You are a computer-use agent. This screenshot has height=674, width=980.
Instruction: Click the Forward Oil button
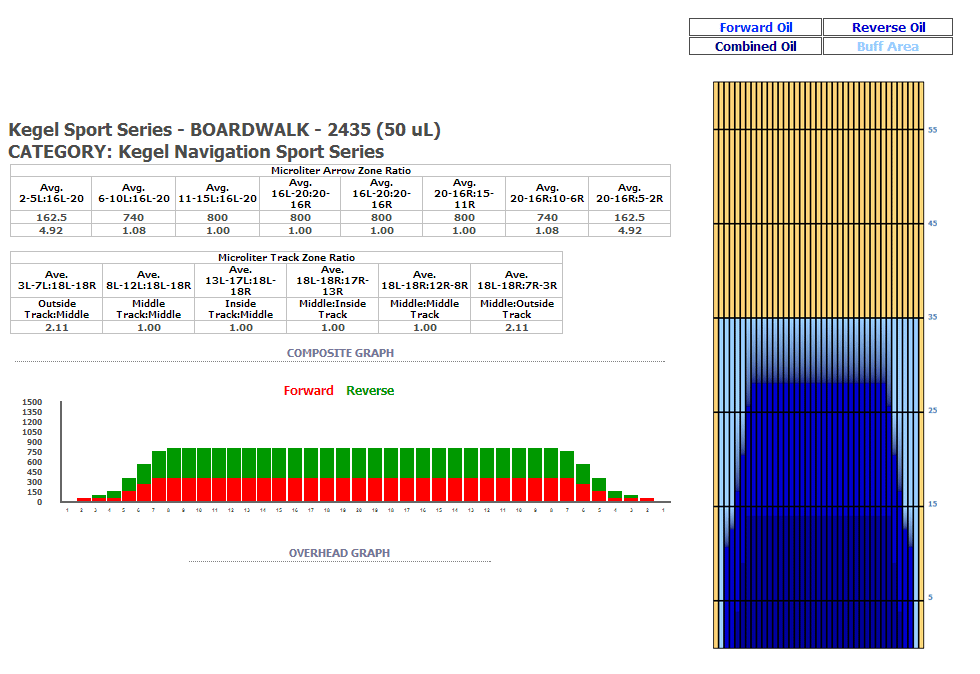click(755, 28)
